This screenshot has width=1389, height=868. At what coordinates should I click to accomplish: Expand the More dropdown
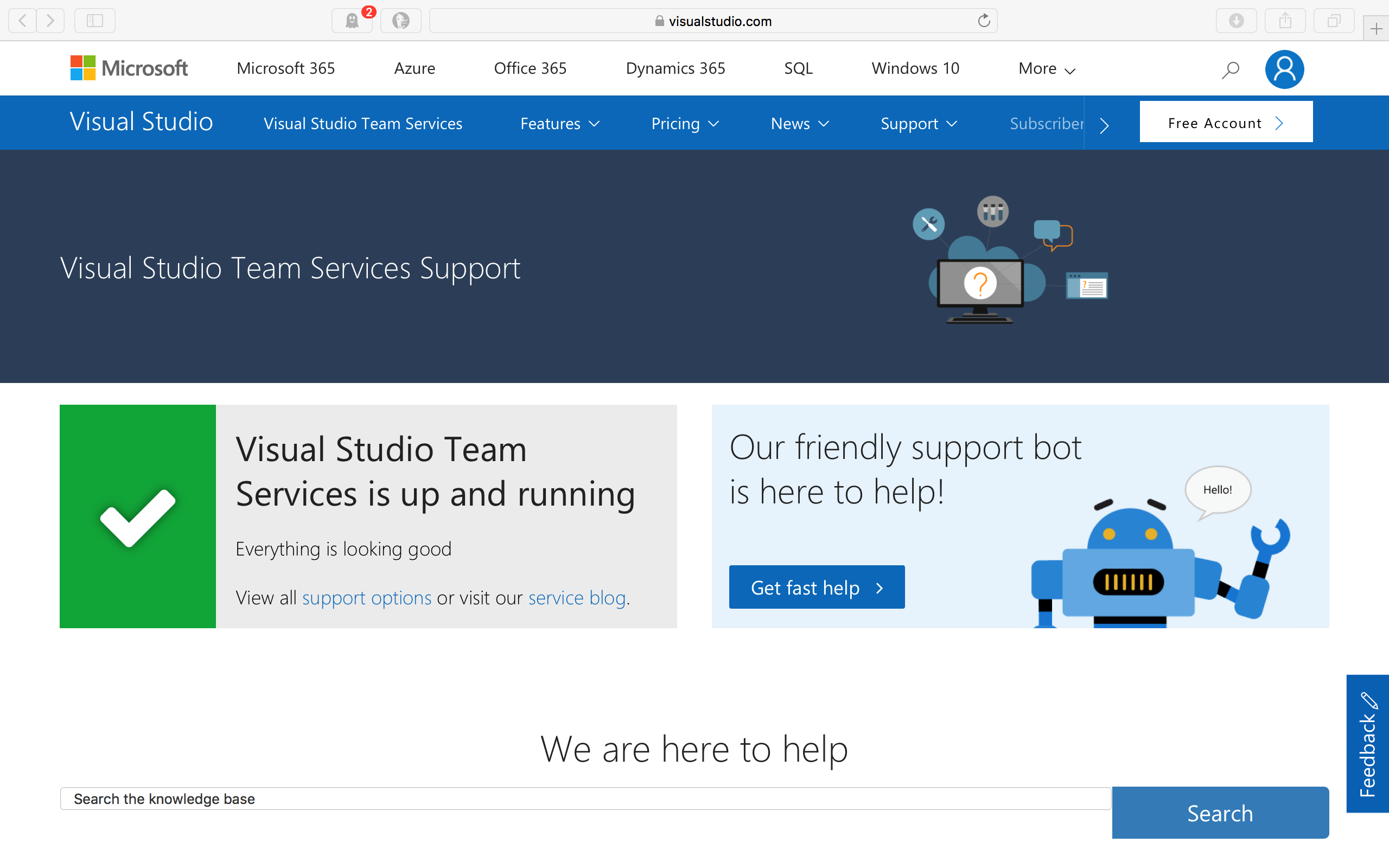1045,68
